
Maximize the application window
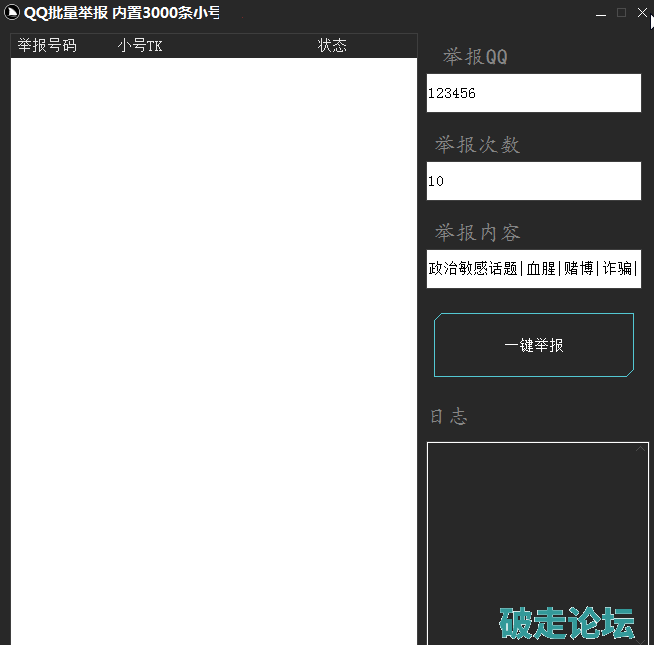(621, 13)
